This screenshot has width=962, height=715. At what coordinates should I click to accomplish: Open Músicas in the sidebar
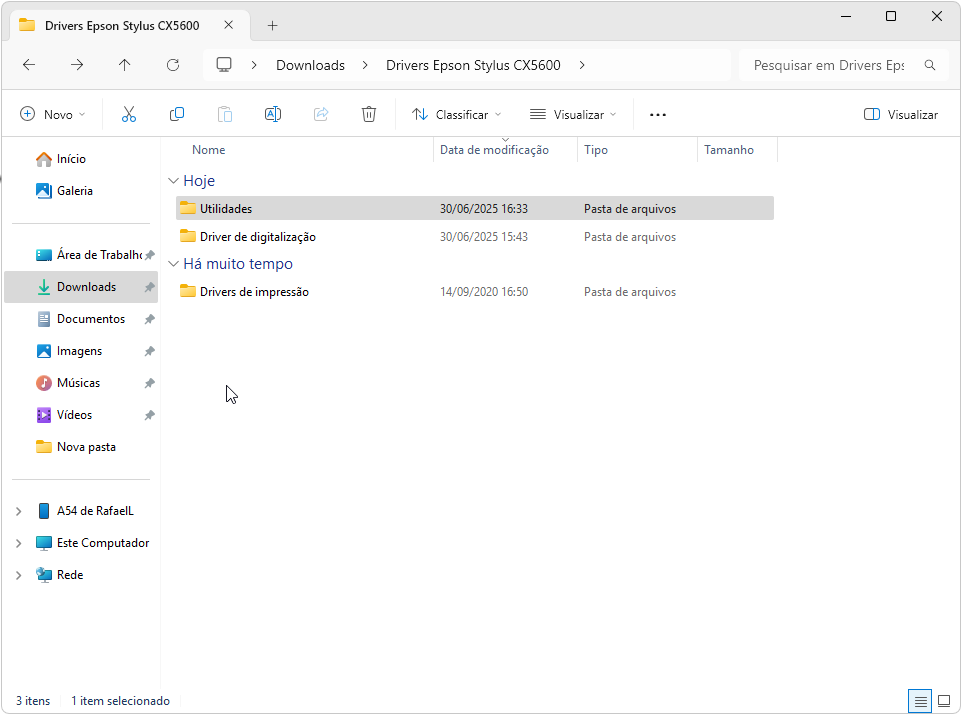coord(79,383)
